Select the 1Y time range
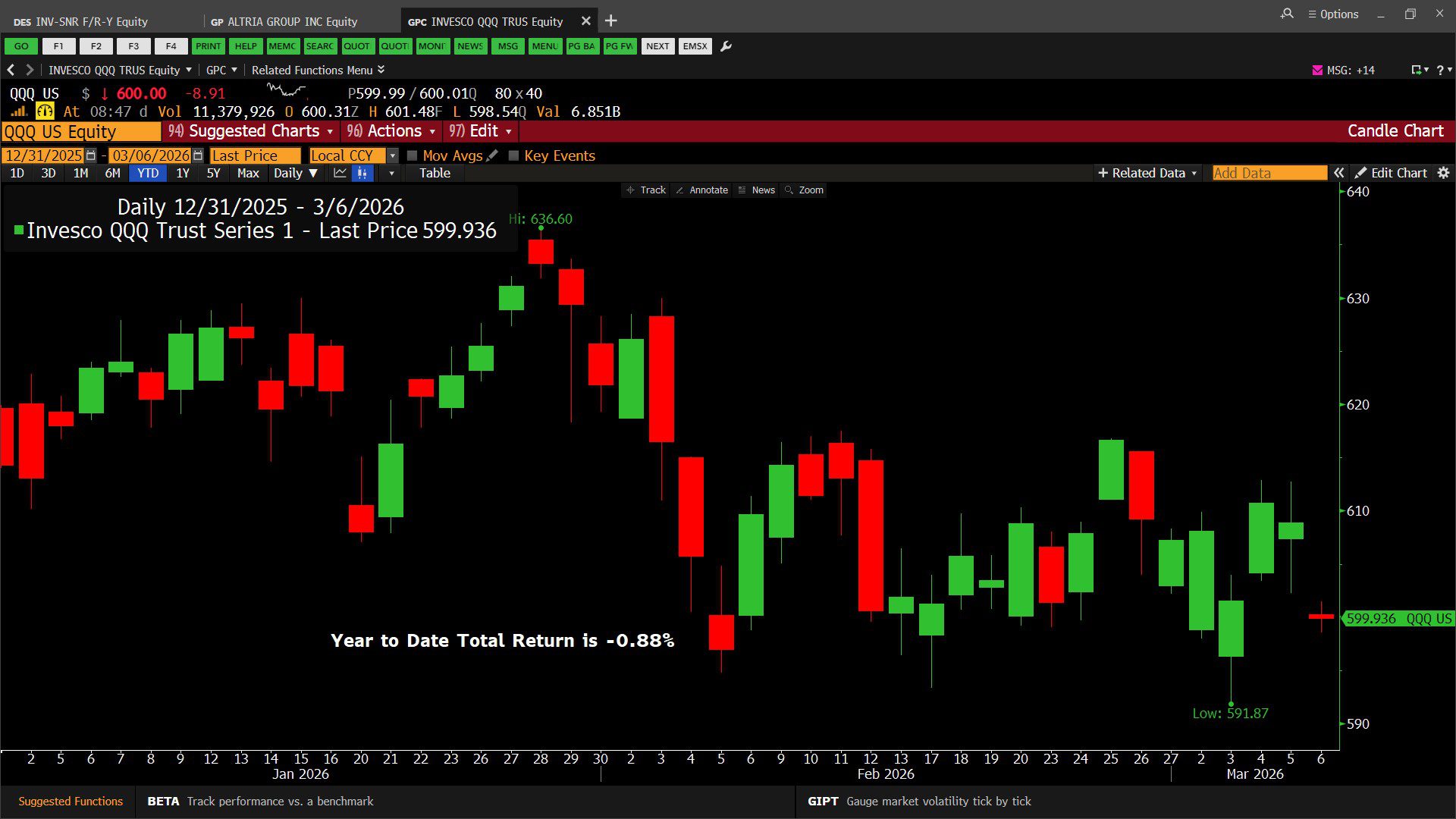Screen dimensions: 1456x819 coord(183,173)
